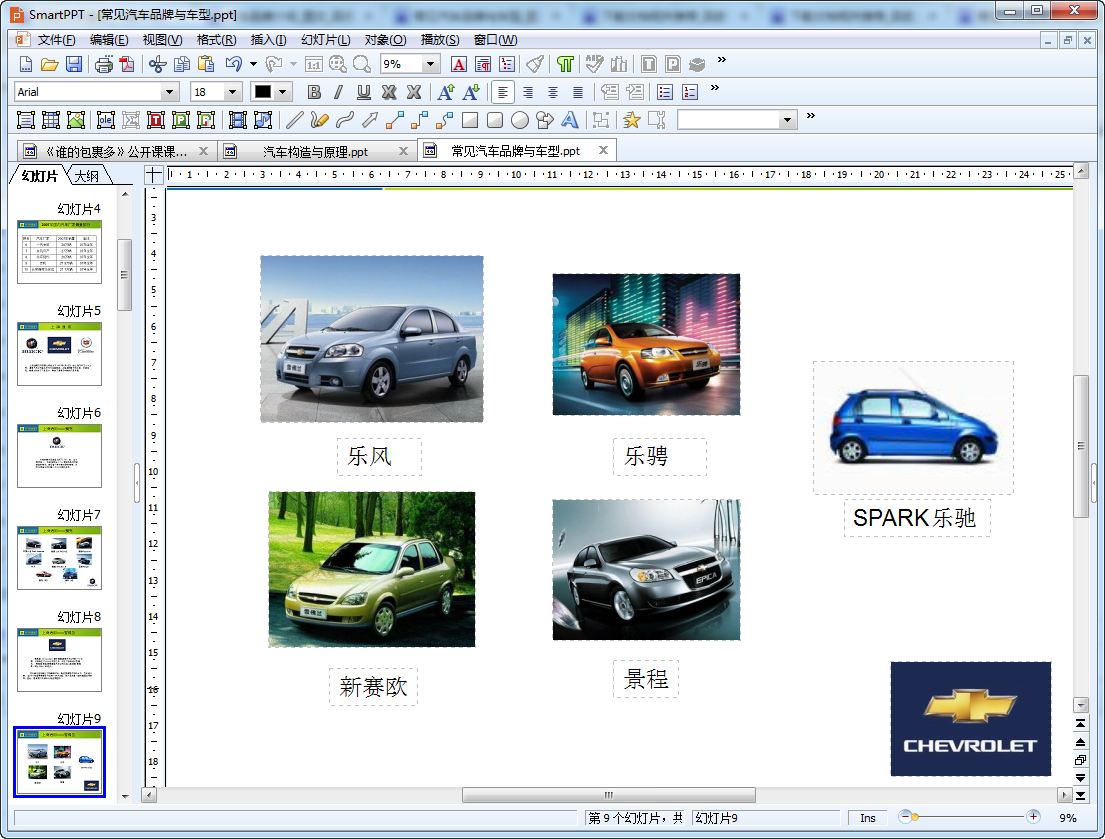Switch to 汽车构造与原理.ppt tab

click(x=315, y=151)
